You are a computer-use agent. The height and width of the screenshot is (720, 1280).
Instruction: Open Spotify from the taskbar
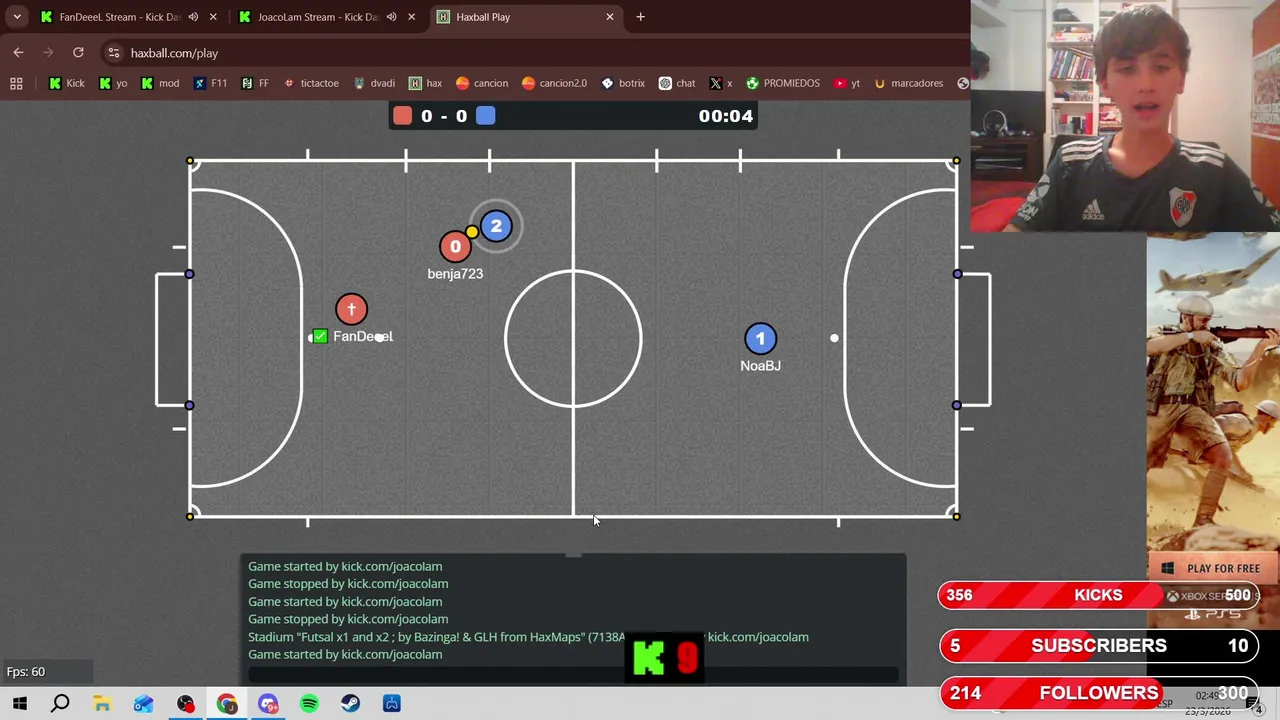(309, 704)
